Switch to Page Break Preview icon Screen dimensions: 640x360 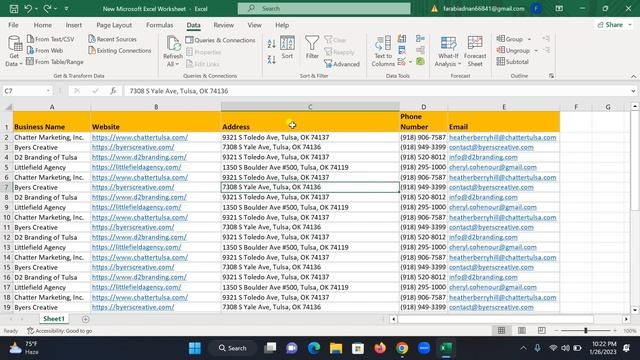542,330
